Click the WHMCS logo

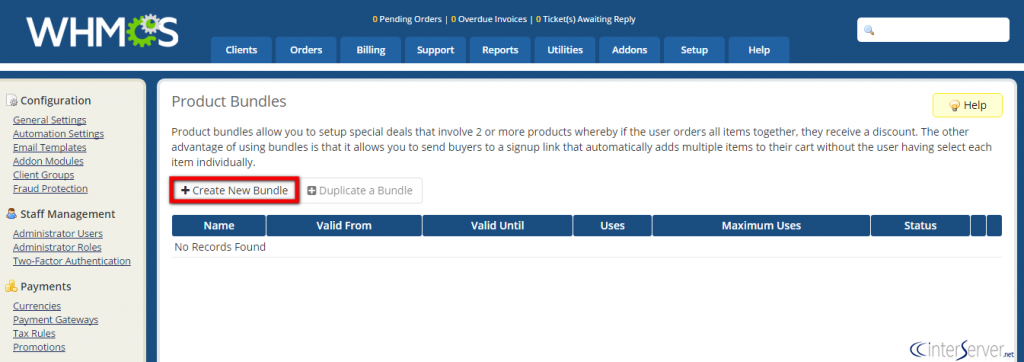(103, 32)
